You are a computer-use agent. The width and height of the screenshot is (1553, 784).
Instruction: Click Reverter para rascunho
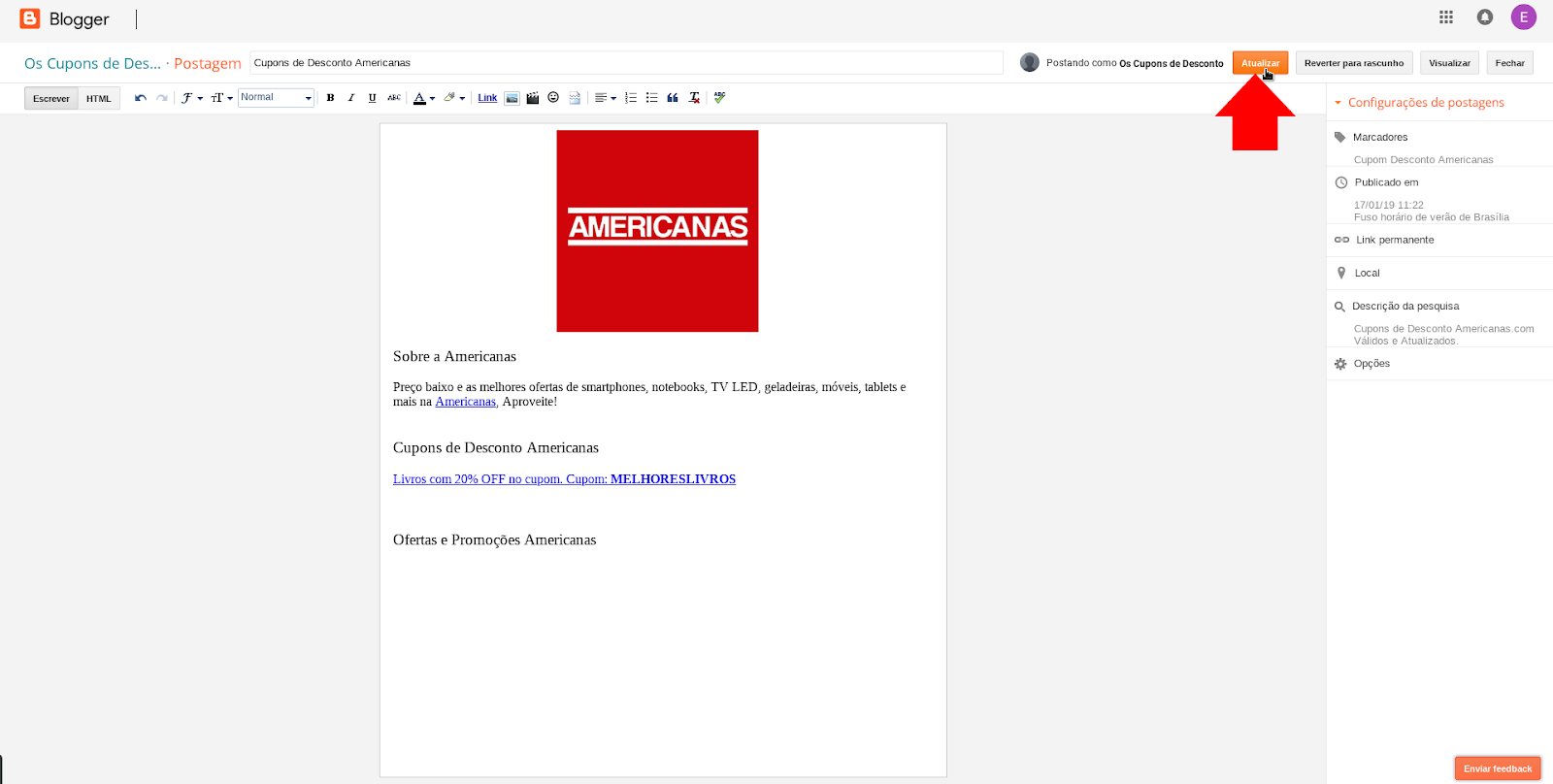pos(1354,63)
